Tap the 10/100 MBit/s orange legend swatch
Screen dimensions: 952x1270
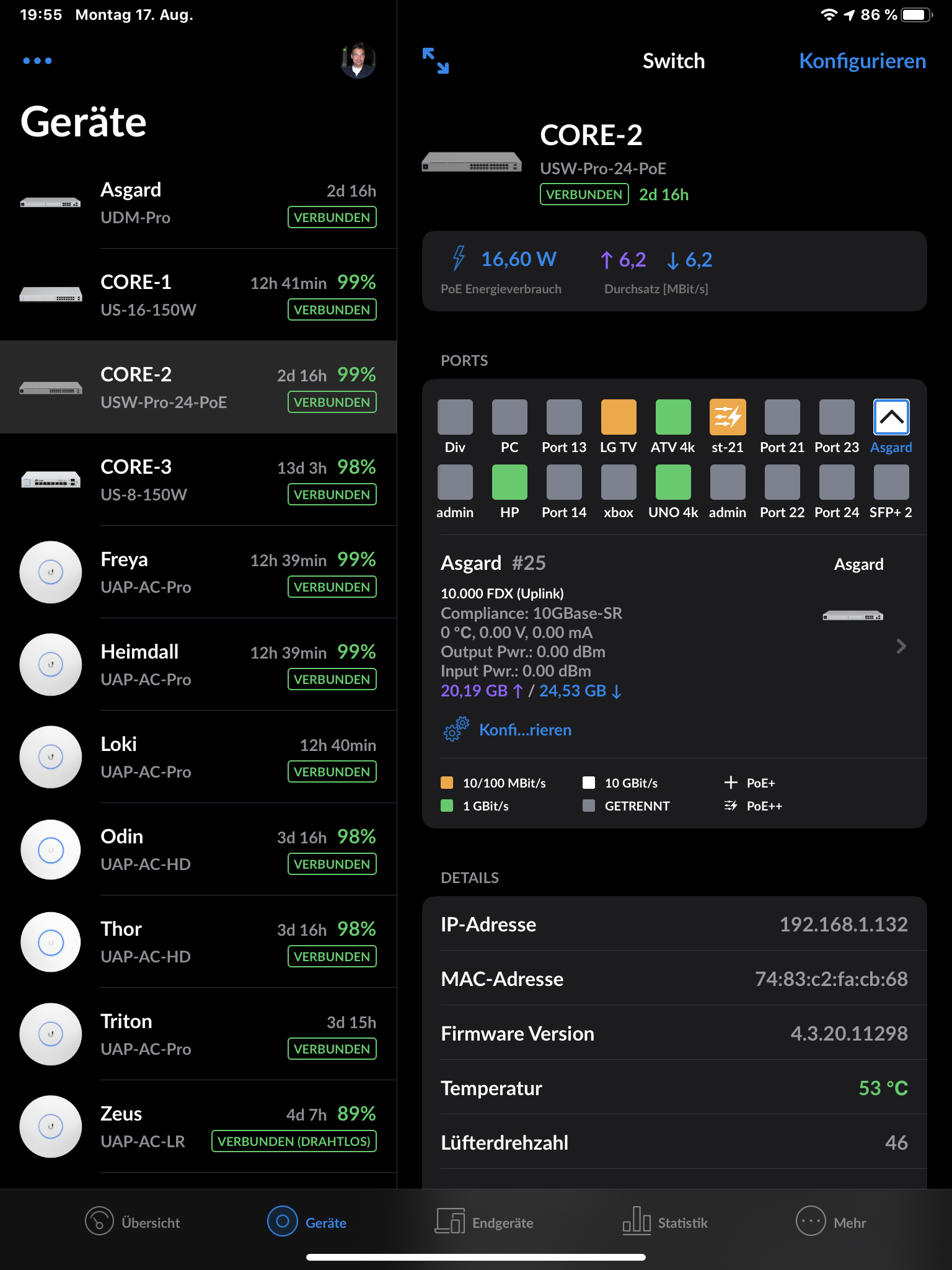pyautogui.click(x=447, y=783)
